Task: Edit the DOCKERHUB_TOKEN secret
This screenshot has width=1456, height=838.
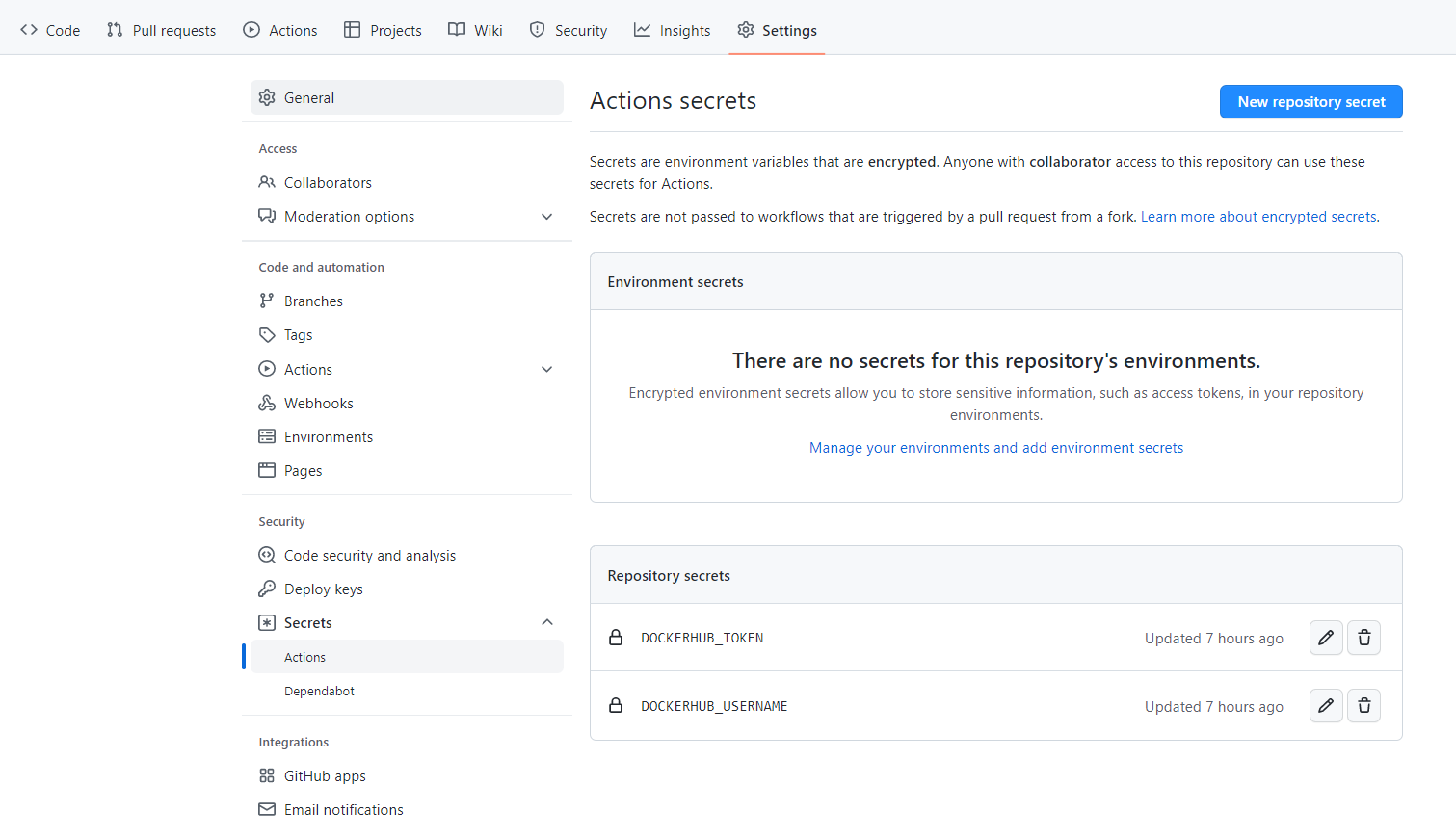Action: [1326, 638]
